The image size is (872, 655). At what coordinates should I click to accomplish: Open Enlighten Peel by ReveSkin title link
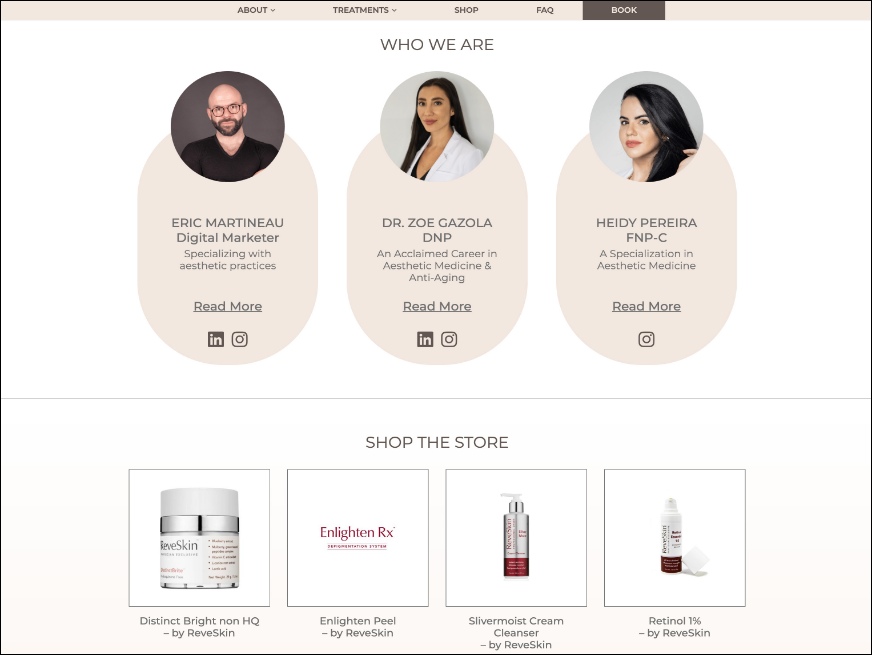(x=358, y=627)
